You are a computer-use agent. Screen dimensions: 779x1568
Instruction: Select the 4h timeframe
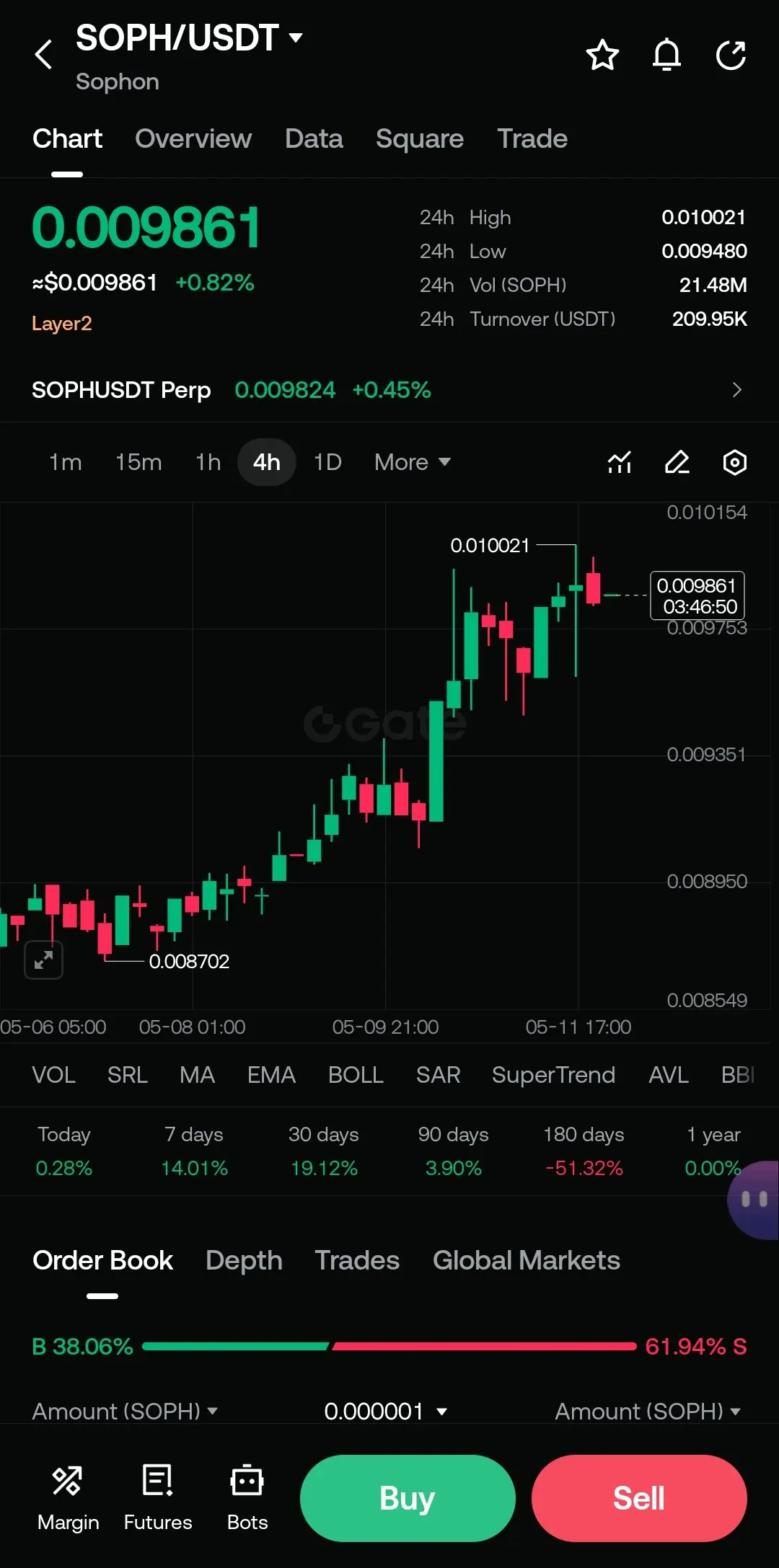coord(267,462)
